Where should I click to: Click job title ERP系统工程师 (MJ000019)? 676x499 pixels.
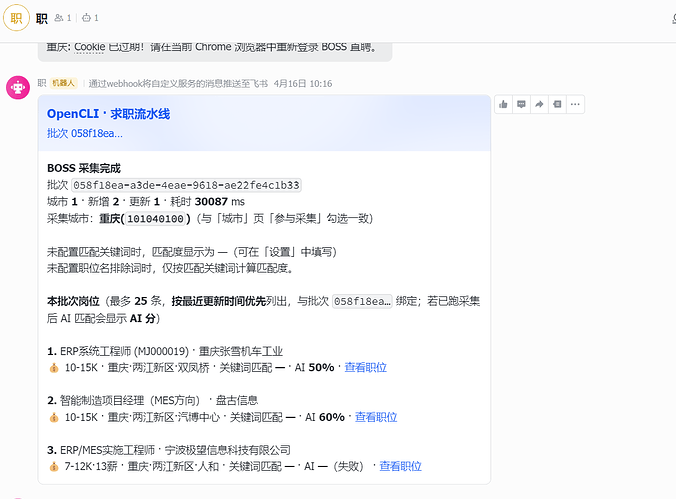[x=124, y=351]
